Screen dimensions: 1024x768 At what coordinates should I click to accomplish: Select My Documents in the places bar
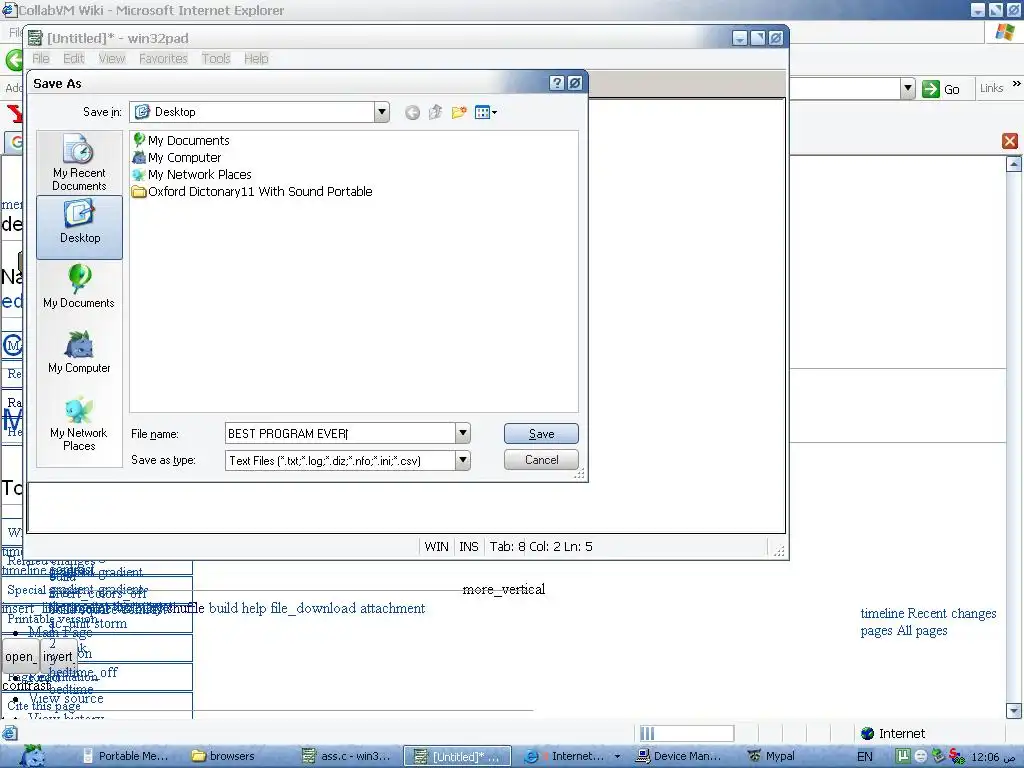(79, 287)
